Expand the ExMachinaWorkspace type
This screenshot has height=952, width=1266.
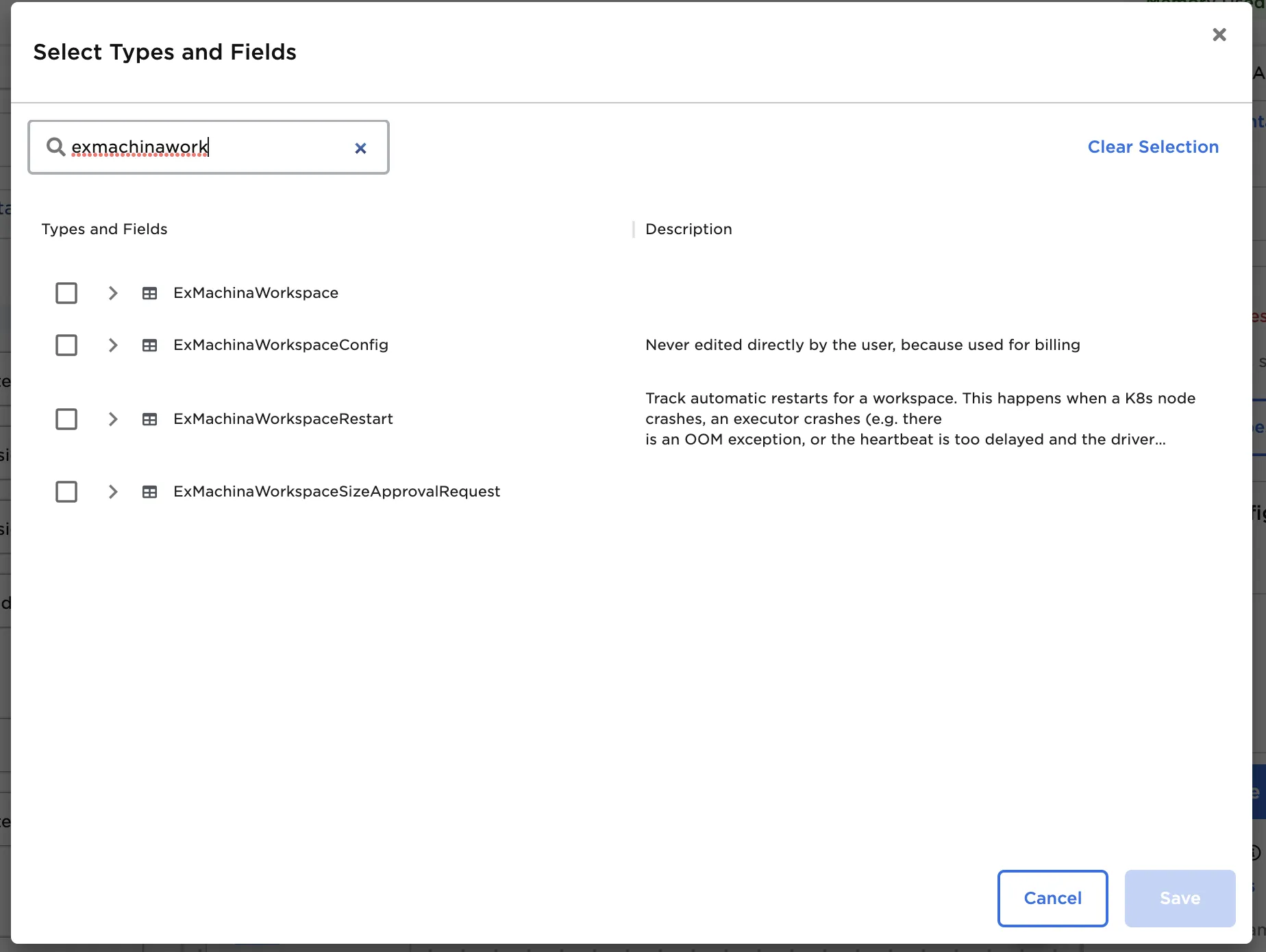(112, 292)
